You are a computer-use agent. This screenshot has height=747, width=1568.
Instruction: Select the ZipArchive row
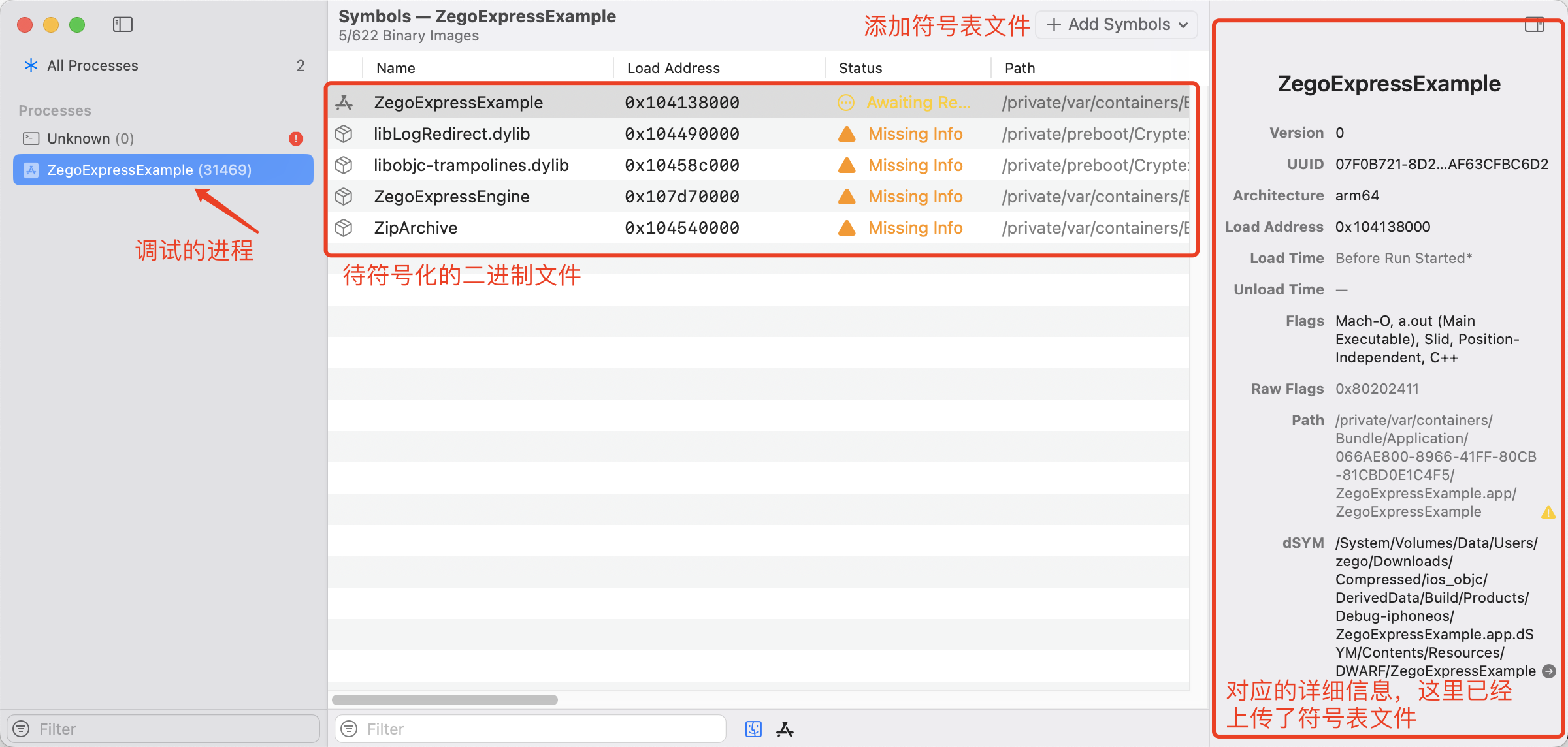tap(759, 228)
